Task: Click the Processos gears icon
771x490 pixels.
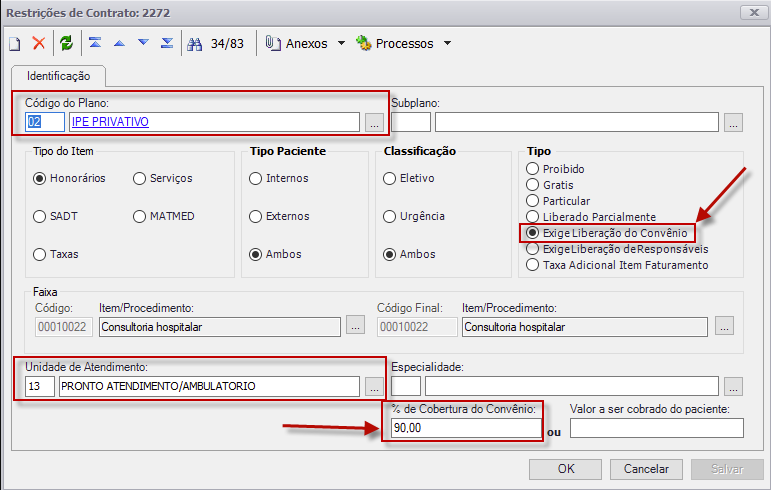Action: pyautogui.click(x=363, y=43)
